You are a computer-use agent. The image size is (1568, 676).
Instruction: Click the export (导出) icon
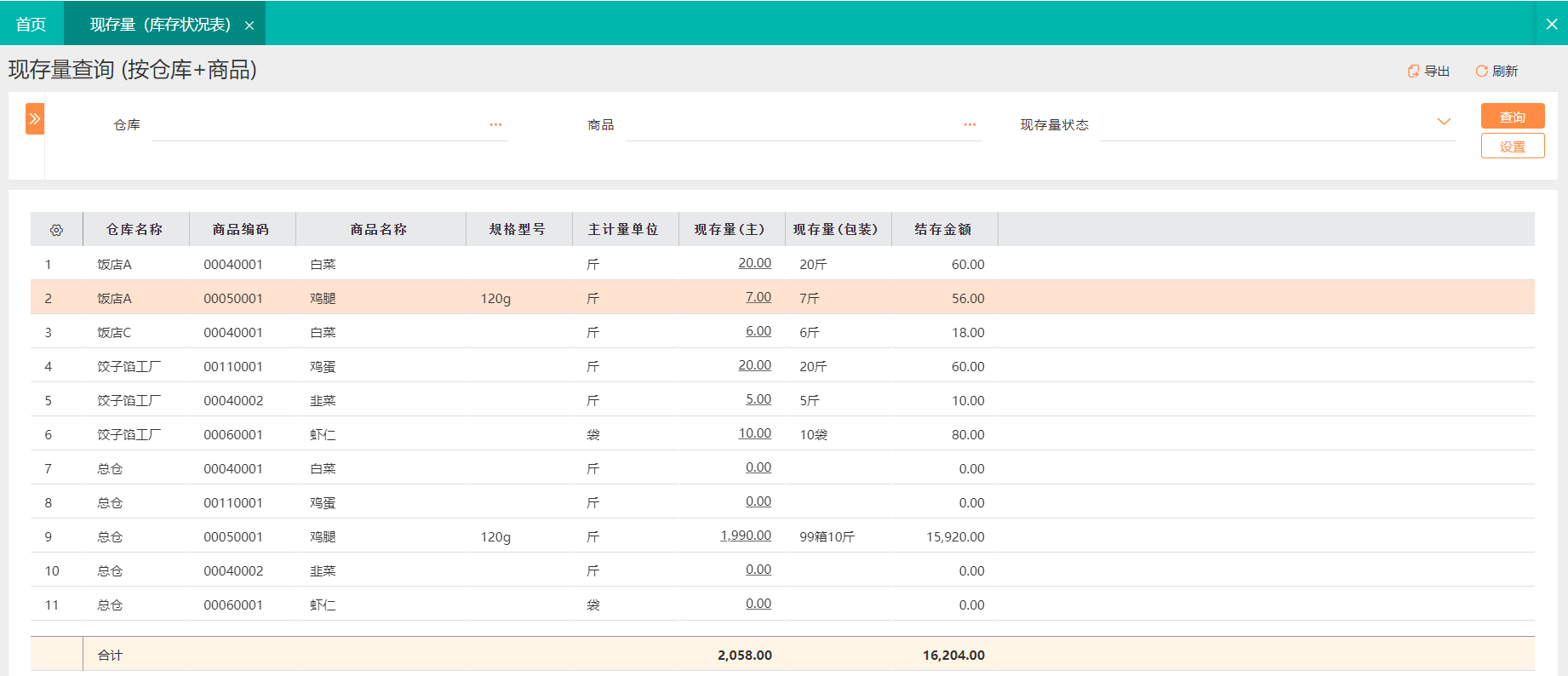[x=1413, y=72]
